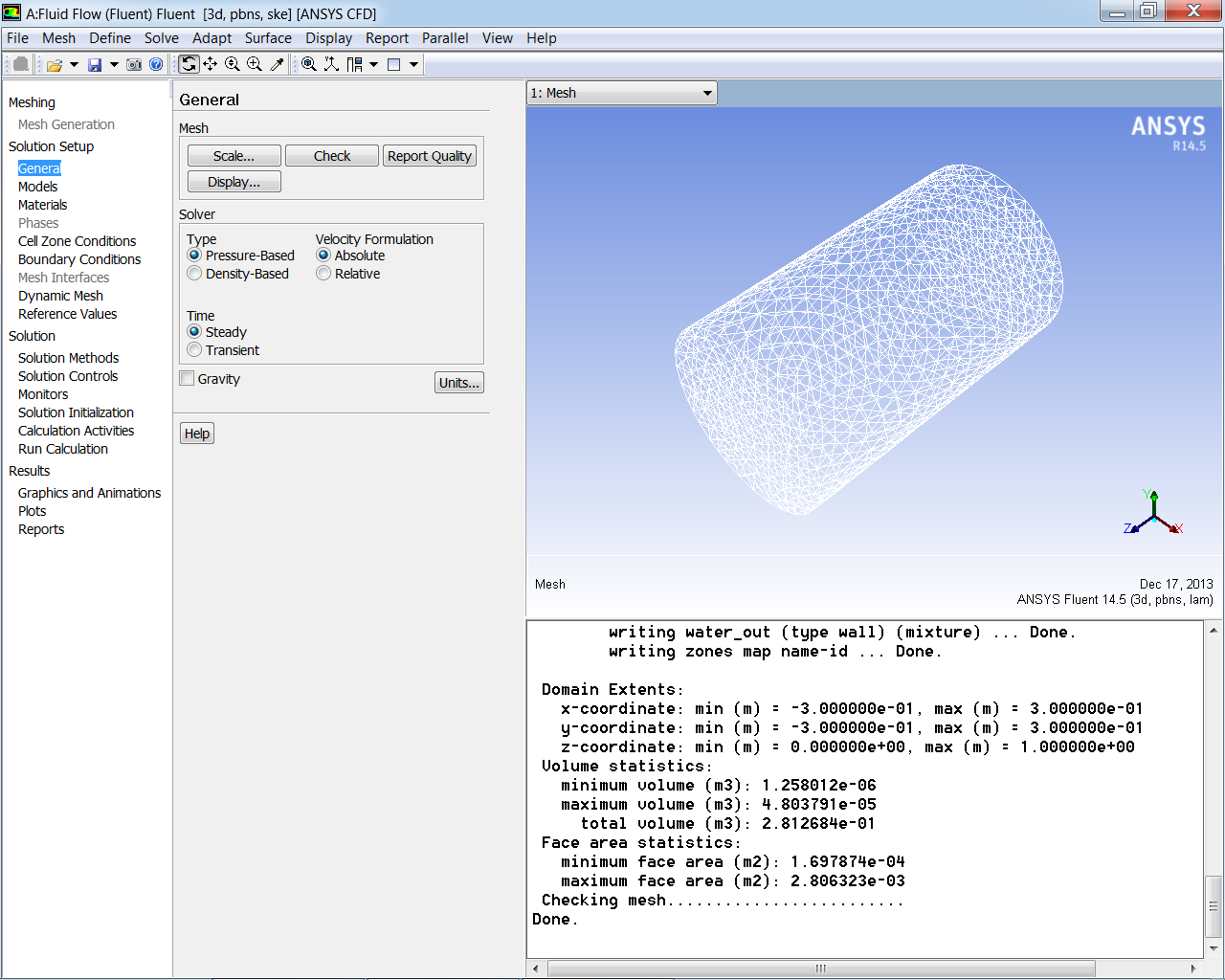
Task: Open the Adapt menu
Action: 212,38
